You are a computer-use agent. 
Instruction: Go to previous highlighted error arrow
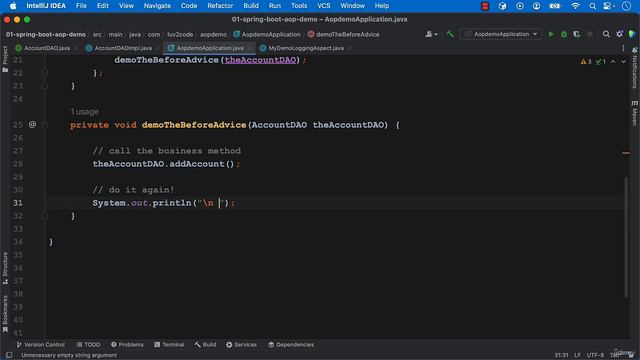(613, 62)
